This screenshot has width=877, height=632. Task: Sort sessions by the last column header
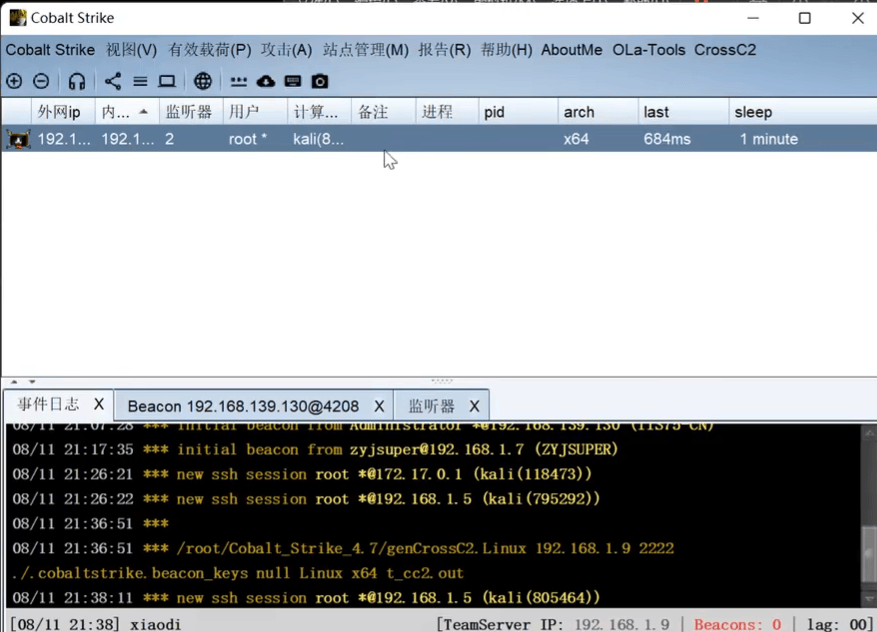(683, 112)
